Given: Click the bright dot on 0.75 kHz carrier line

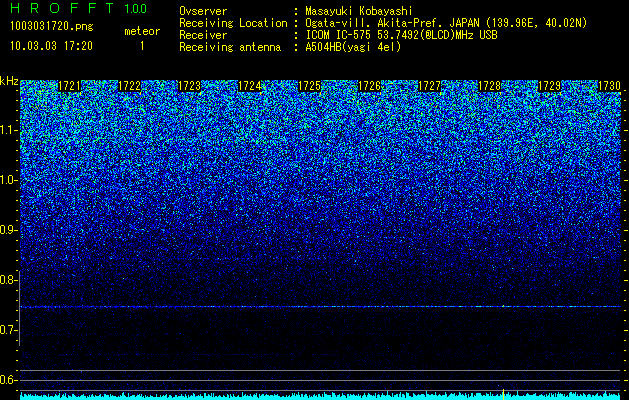Looking at the screenshot, I should click(503, 306).
